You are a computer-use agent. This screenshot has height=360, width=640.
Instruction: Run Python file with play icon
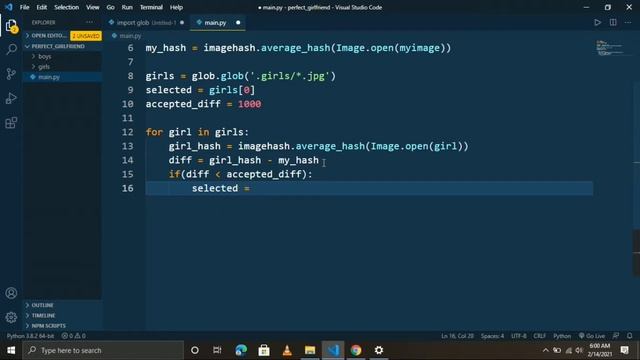[x=598, y=22]
